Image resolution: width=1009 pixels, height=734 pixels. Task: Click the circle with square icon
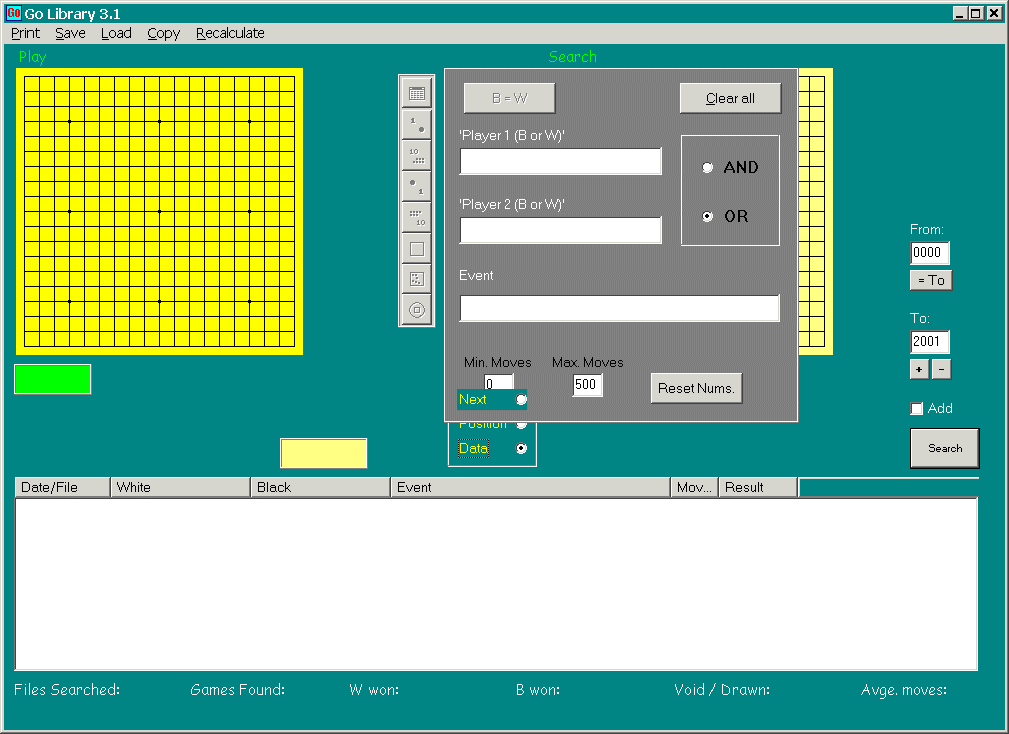tap(417, 310)
